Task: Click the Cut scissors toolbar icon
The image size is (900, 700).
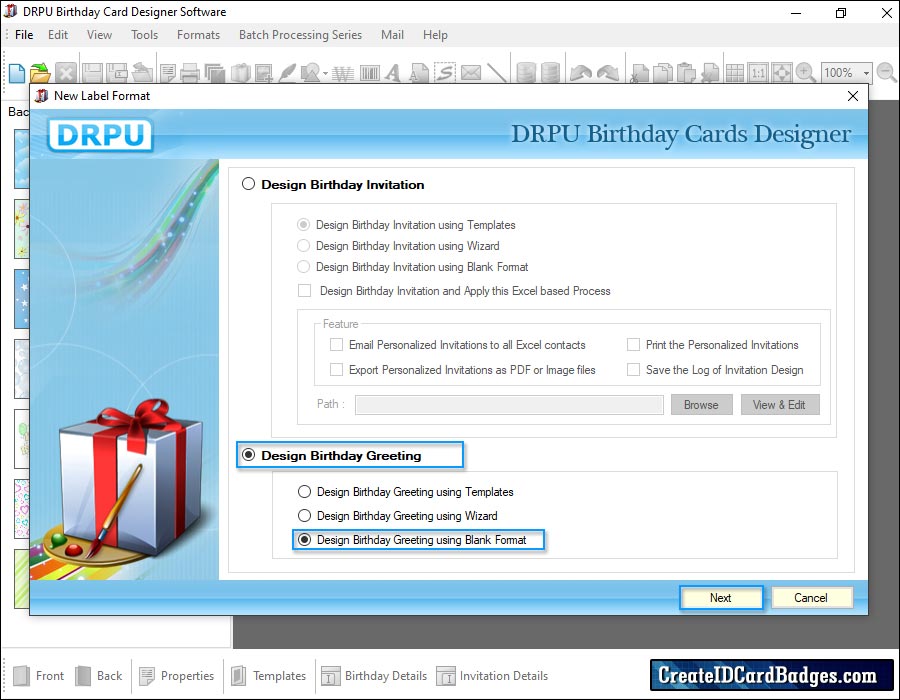Action: coord(640,73)
